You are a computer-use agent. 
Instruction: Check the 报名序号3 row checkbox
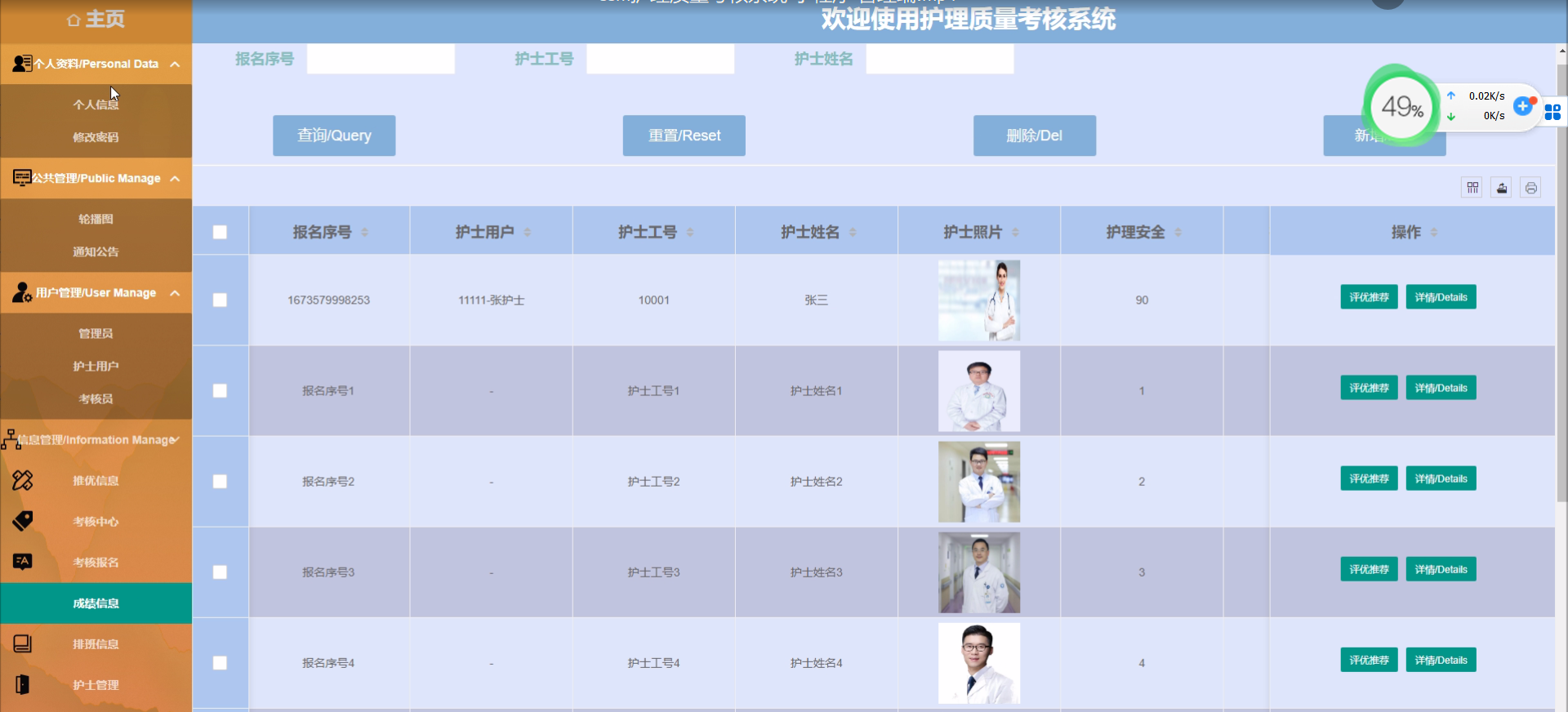[220, 572]
